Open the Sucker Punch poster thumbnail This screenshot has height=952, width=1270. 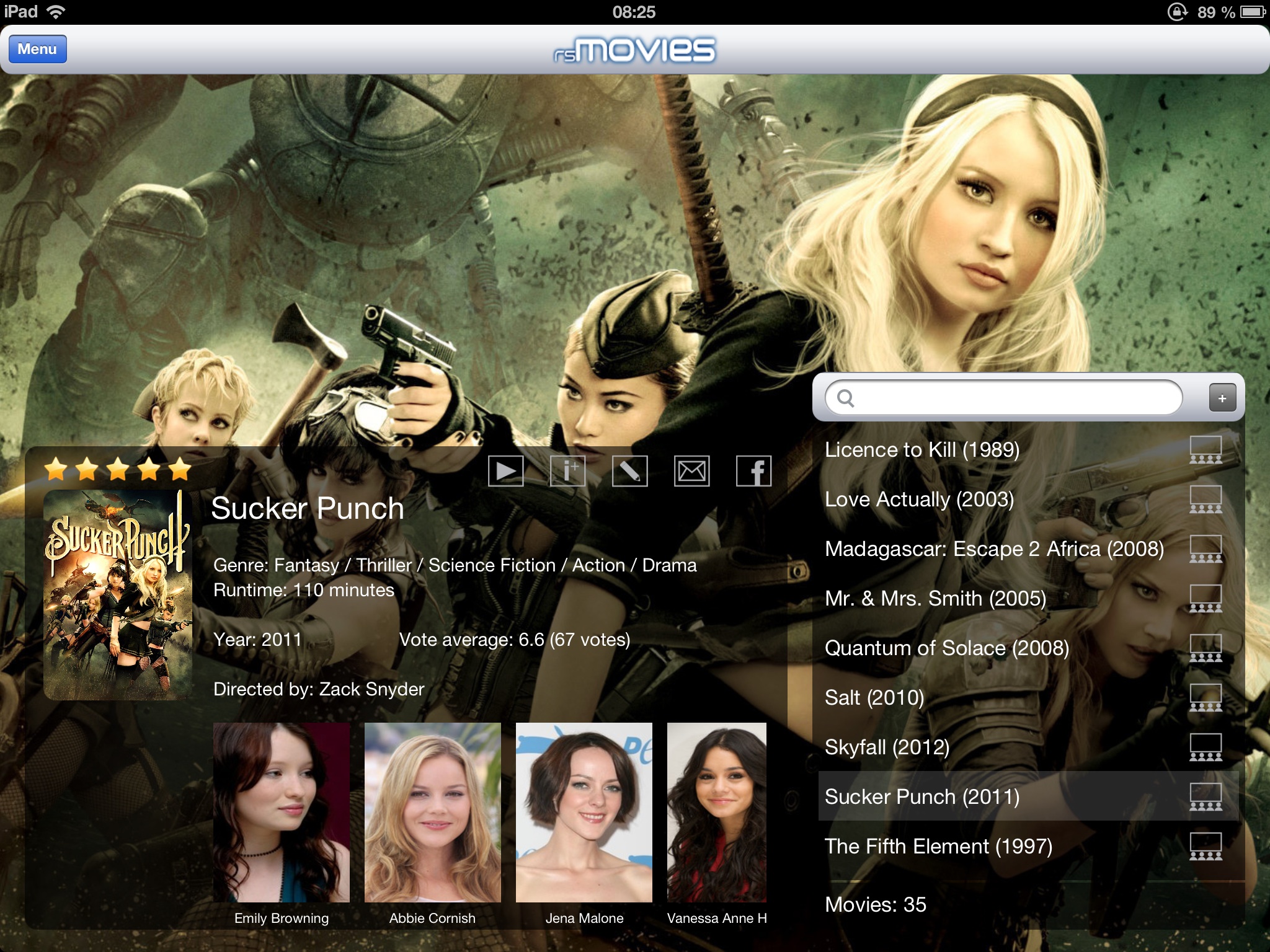point(118,595)
